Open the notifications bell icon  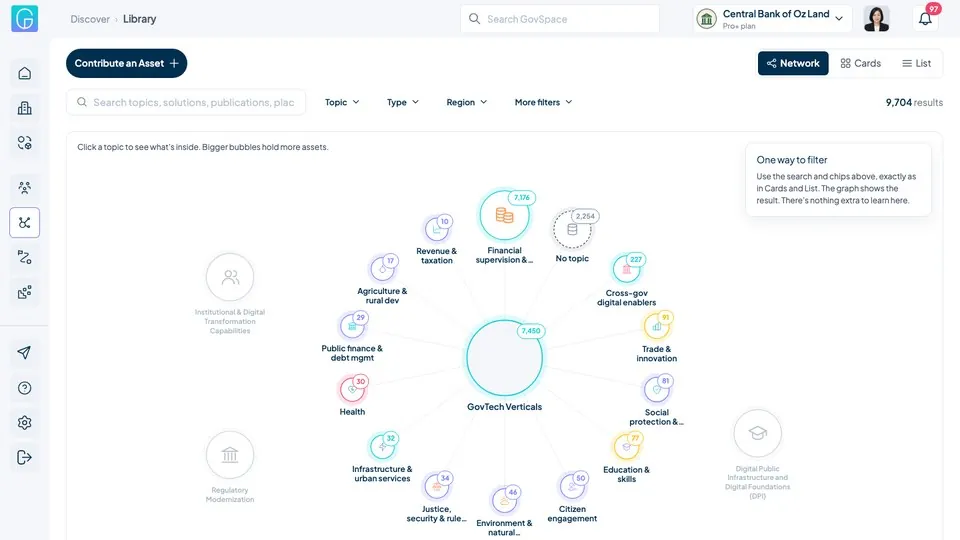925,19
